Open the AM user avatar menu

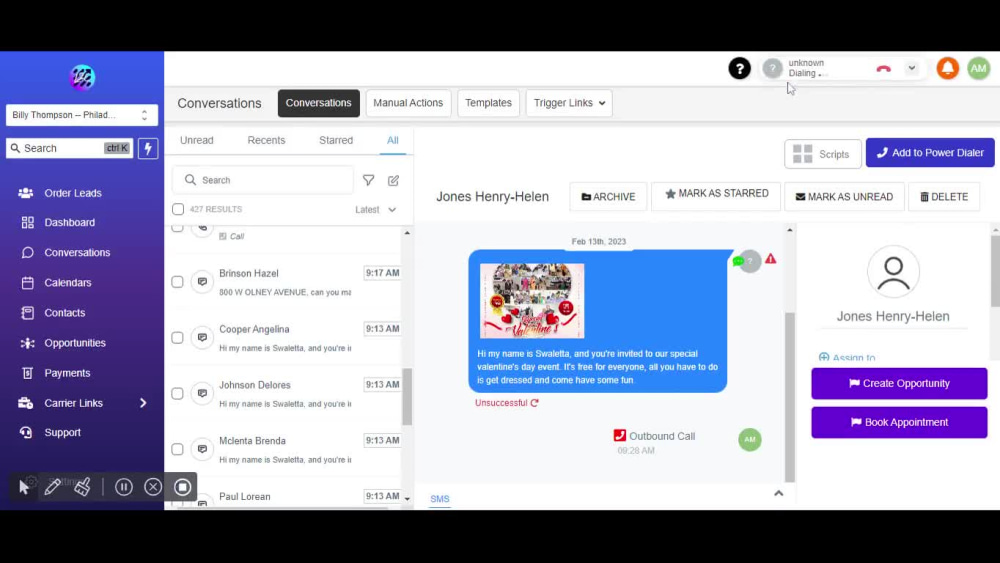coord(979,68)
